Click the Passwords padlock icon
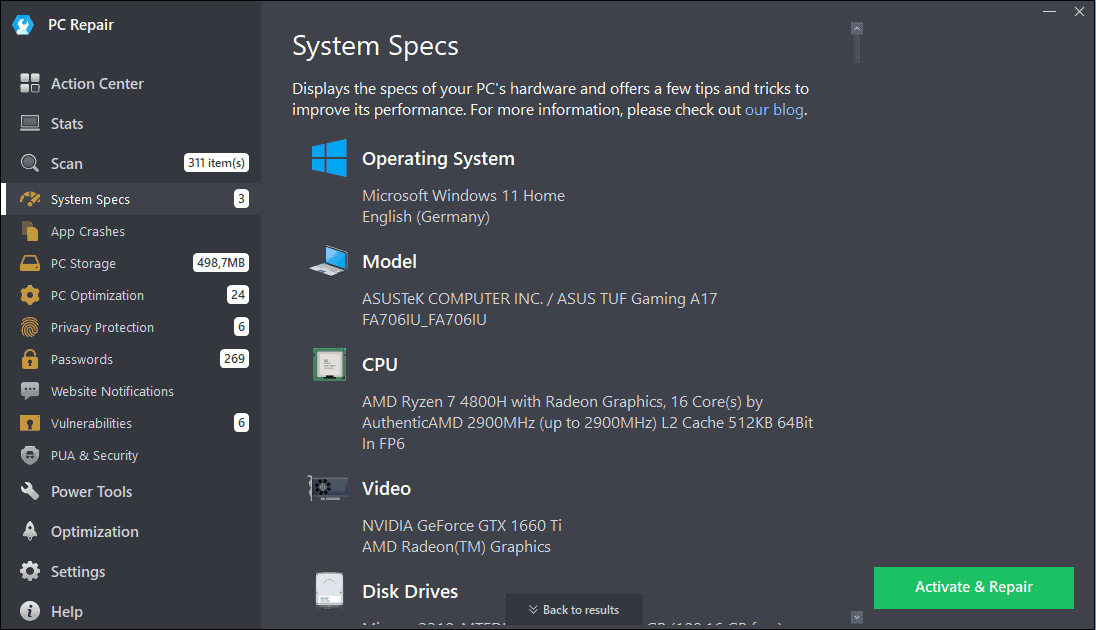The height and width of the screenshot is (630, 1096). point(30,359)
